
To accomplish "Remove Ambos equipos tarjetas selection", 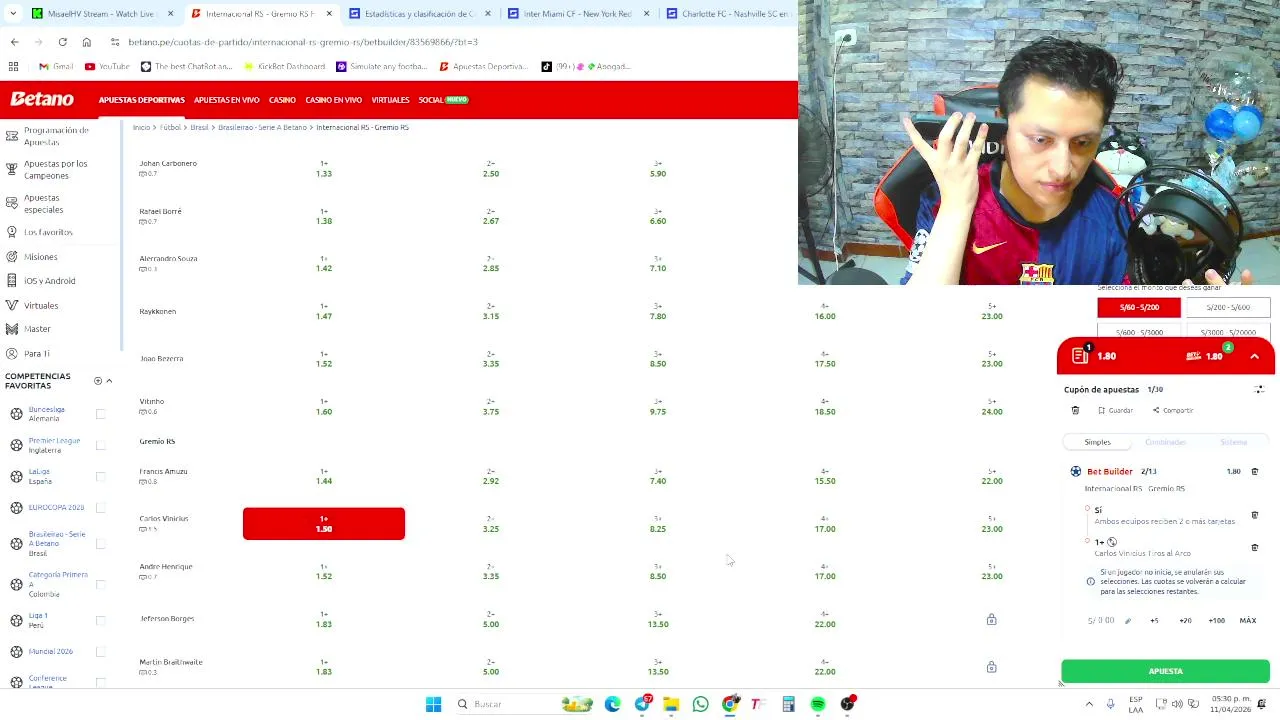I will pyautogui.click(x=1255, y=515).
